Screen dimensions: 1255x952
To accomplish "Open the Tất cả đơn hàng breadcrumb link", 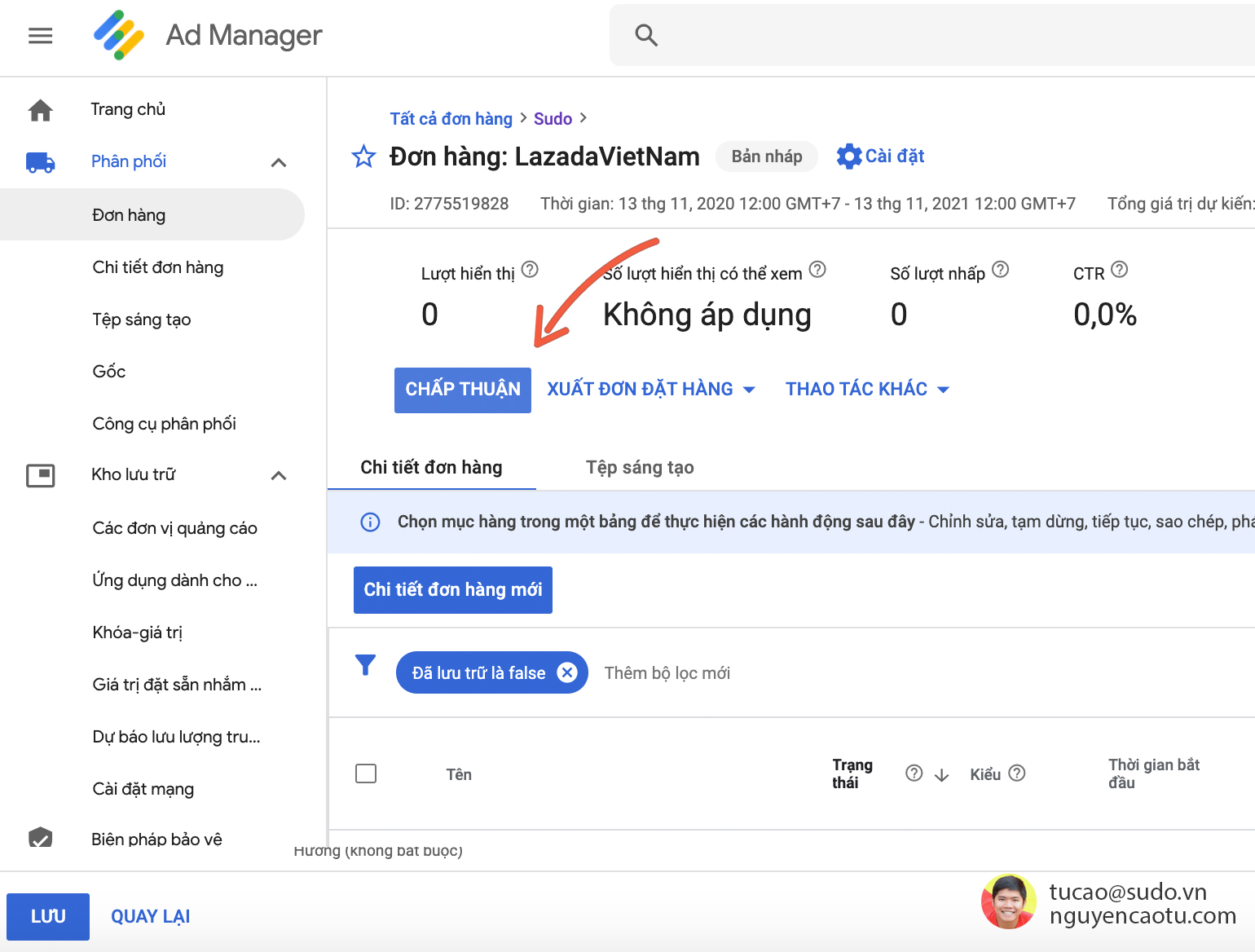I will coord(451,118).
